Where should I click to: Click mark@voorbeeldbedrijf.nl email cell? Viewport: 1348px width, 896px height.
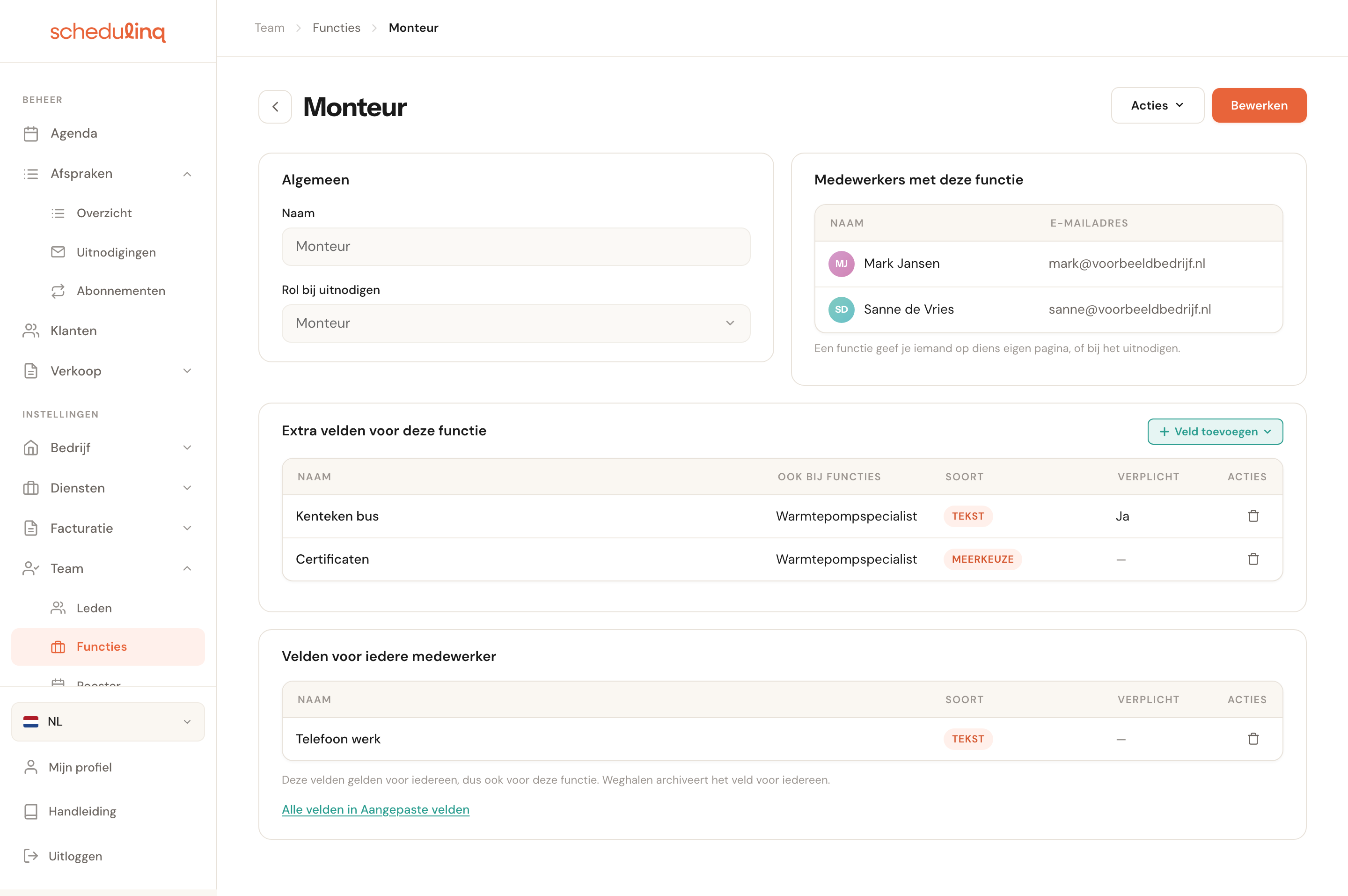(x=1127, y=264)
